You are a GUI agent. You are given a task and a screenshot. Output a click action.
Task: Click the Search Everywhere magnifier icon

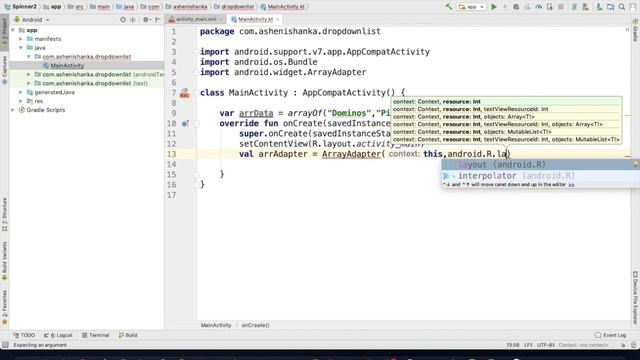coord(622,7)
